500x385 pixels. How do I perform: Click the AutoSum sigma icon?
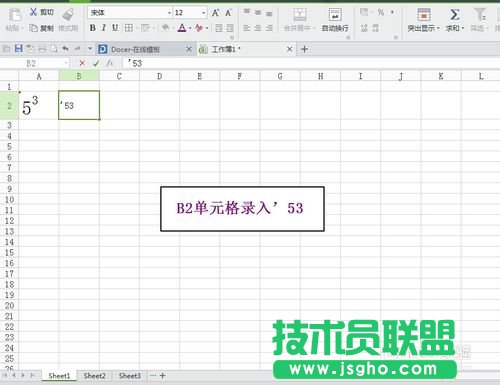454,14
